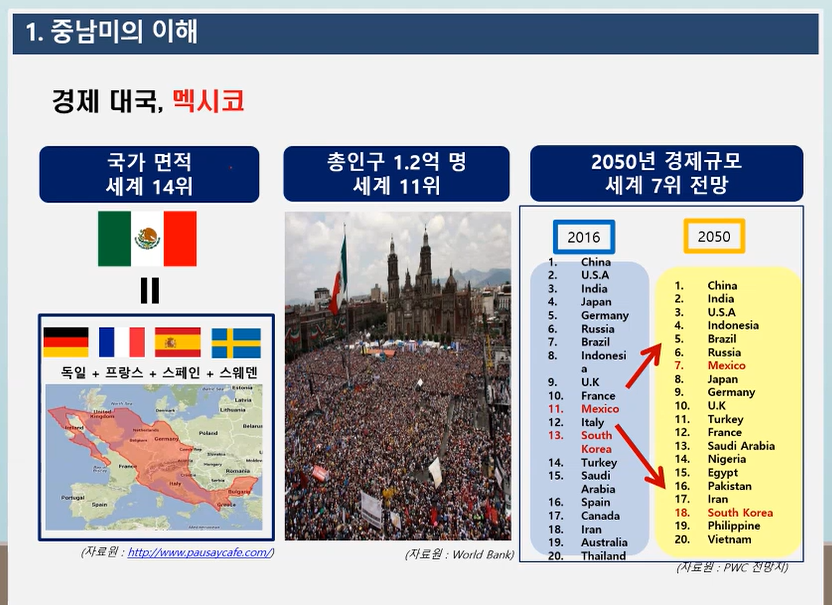
Task: Click 'U.S.A' at rank 2 in 2016 list
Action: (595, 275)
